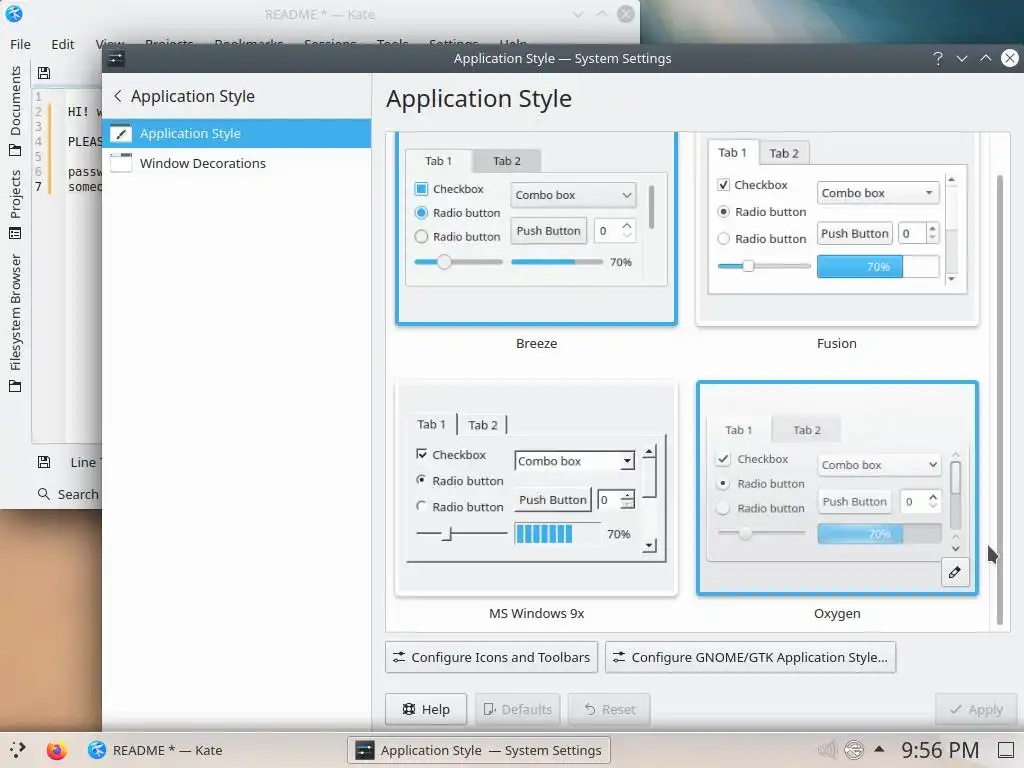
Task: Click the 70% progress bar in Fusion preview
Action: click(x=878, y=266)
